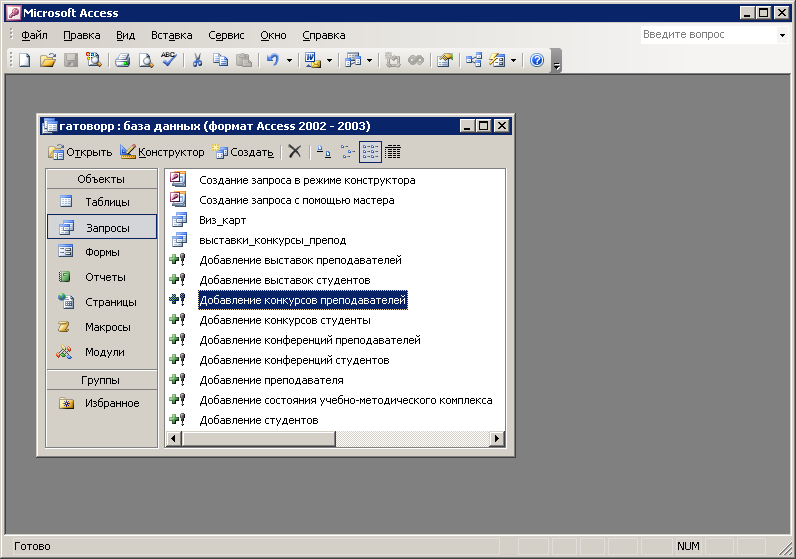
Task: Click the Analyze toolbar icon
Action: coord(353,60)
